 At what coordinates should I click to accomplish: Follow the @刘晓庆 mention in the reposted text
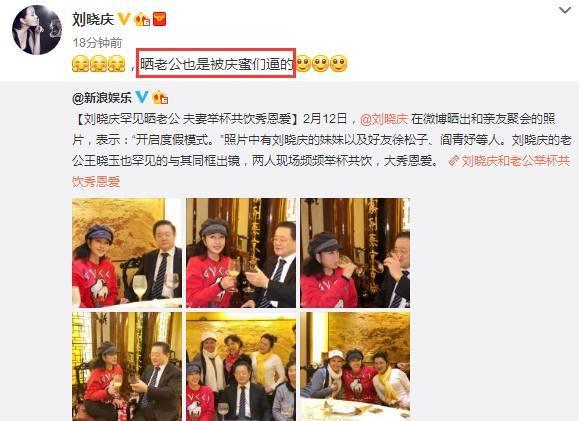pos(384,119)
